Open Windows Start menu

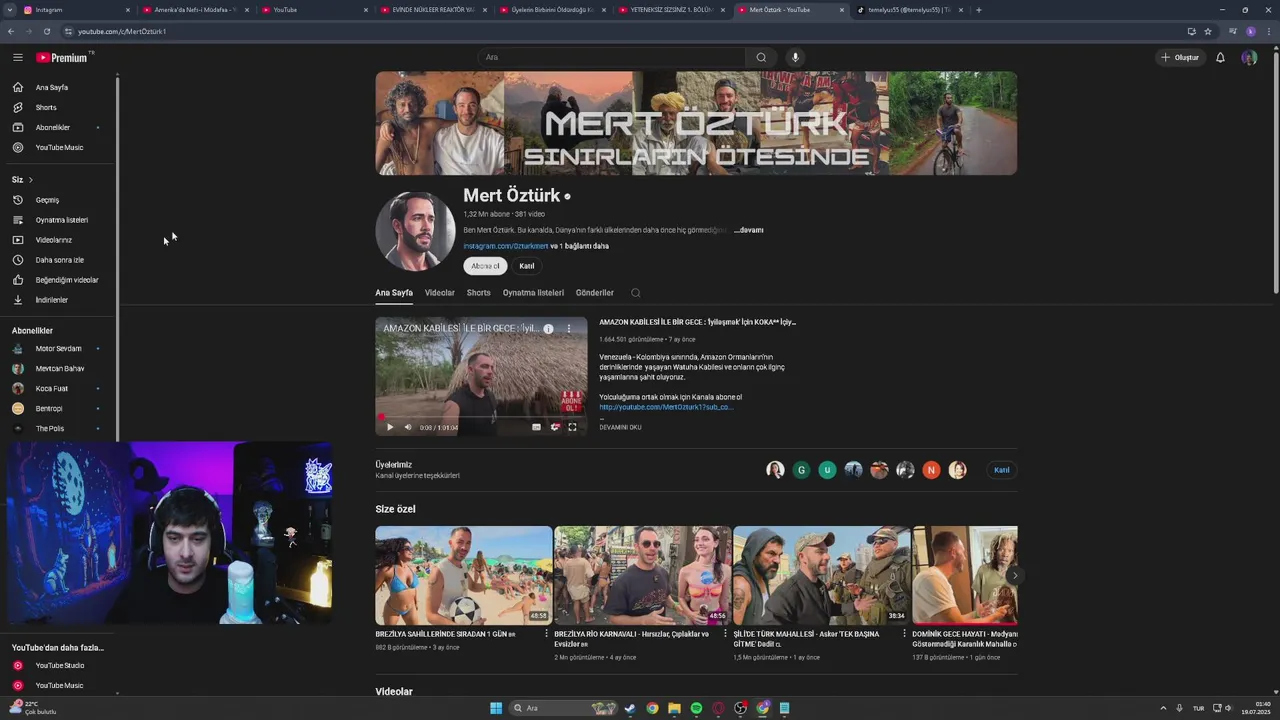tap(496, 708)
